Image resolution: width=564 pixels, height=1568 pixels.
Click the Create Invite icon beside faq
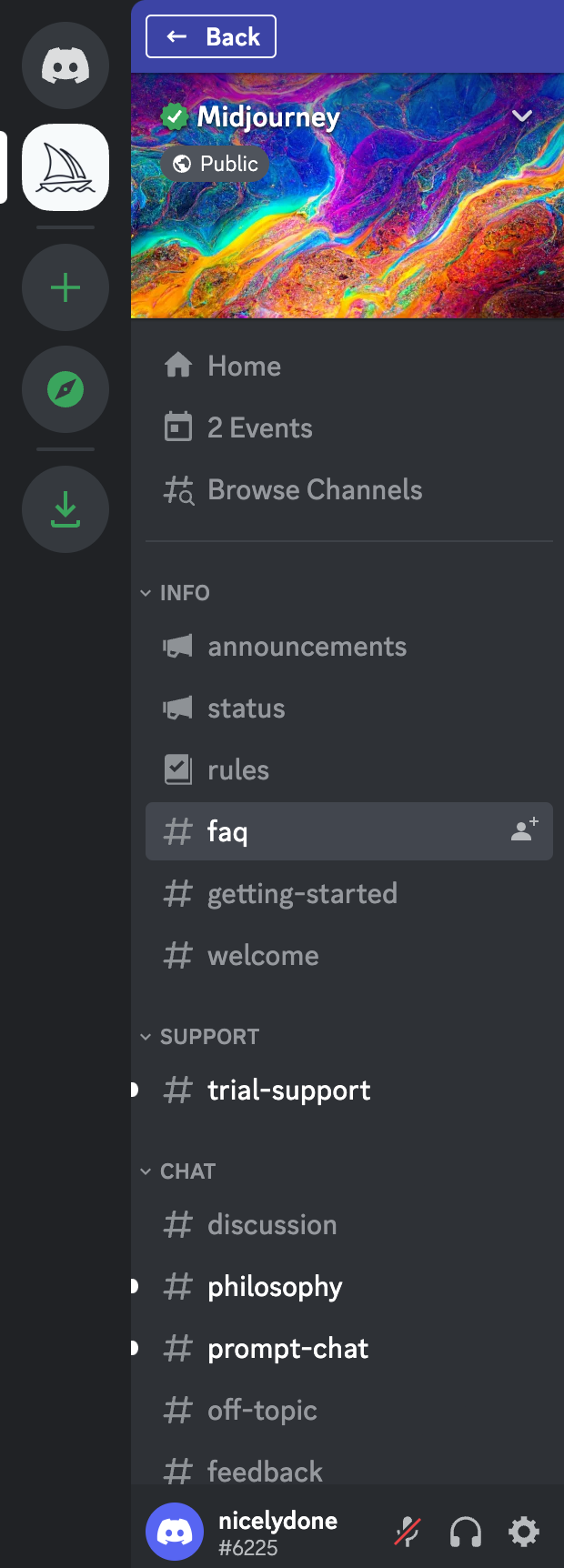[523, 830]
